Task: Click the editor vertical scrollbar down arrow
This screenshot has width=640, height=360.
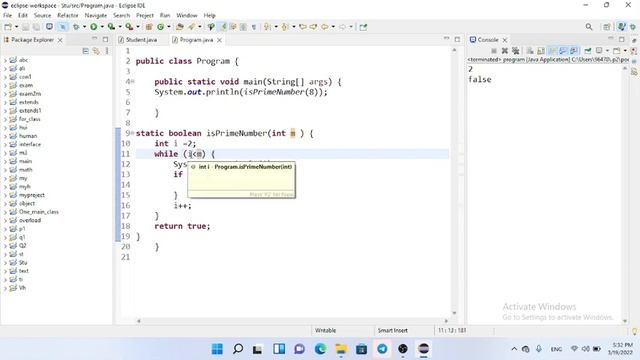Action: tap(454, 313)
